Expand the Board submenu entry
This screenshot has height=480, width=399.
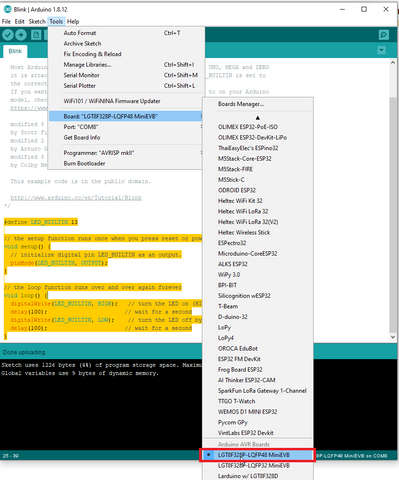point(125,116)
